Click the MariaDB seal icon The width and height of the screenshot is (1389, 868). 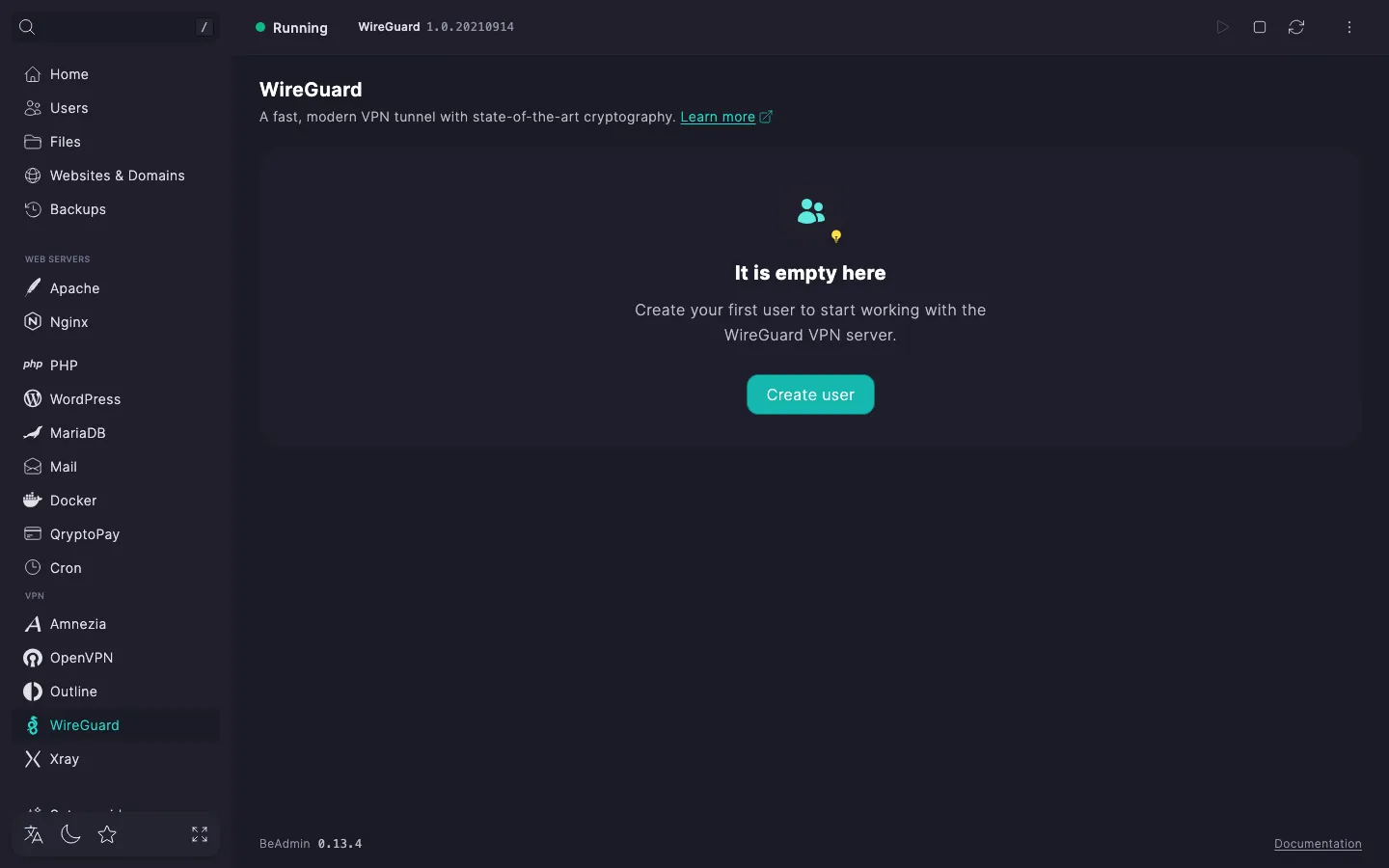(33, 433)
